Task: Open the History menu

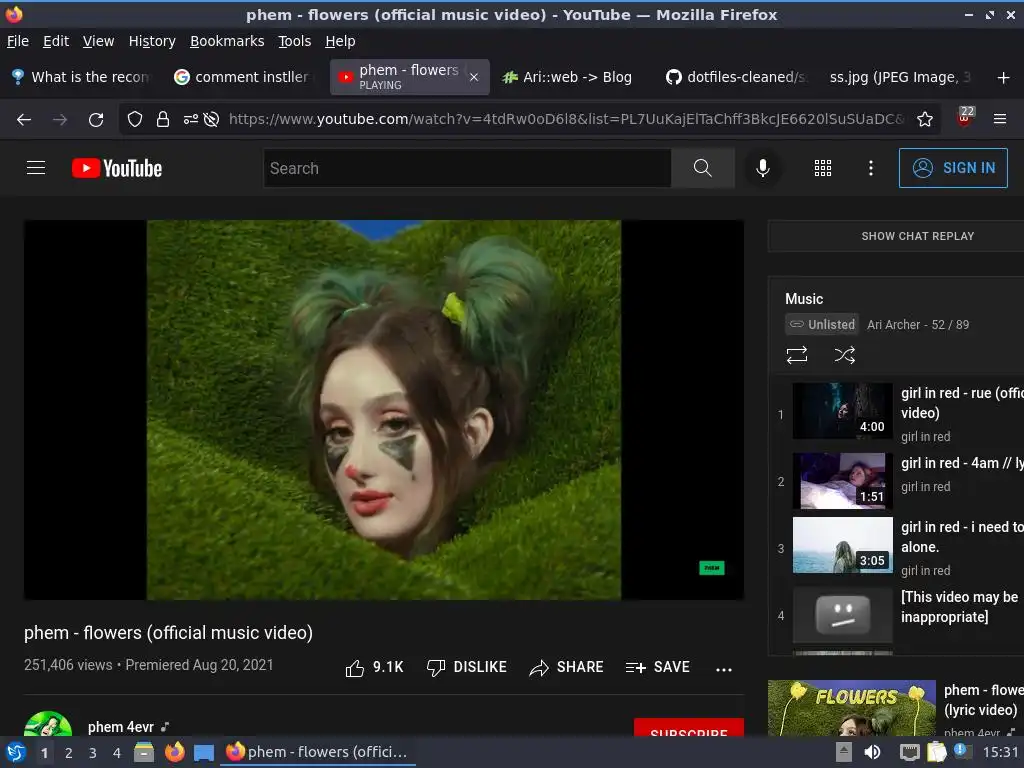Action: click(152, 41)
